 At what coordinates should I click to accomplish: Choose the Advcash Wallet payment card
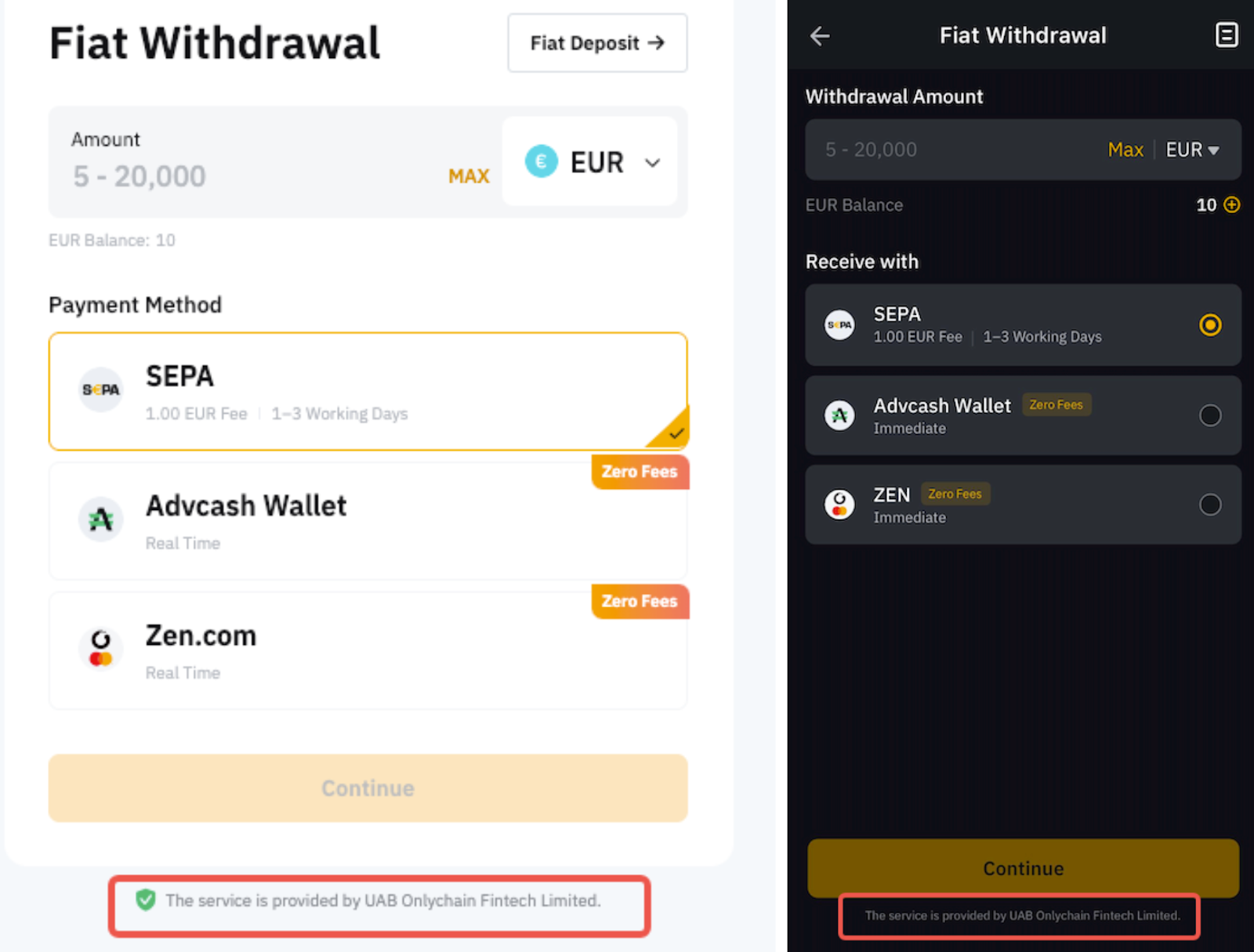pyautogui.click(x=368, y=522)
